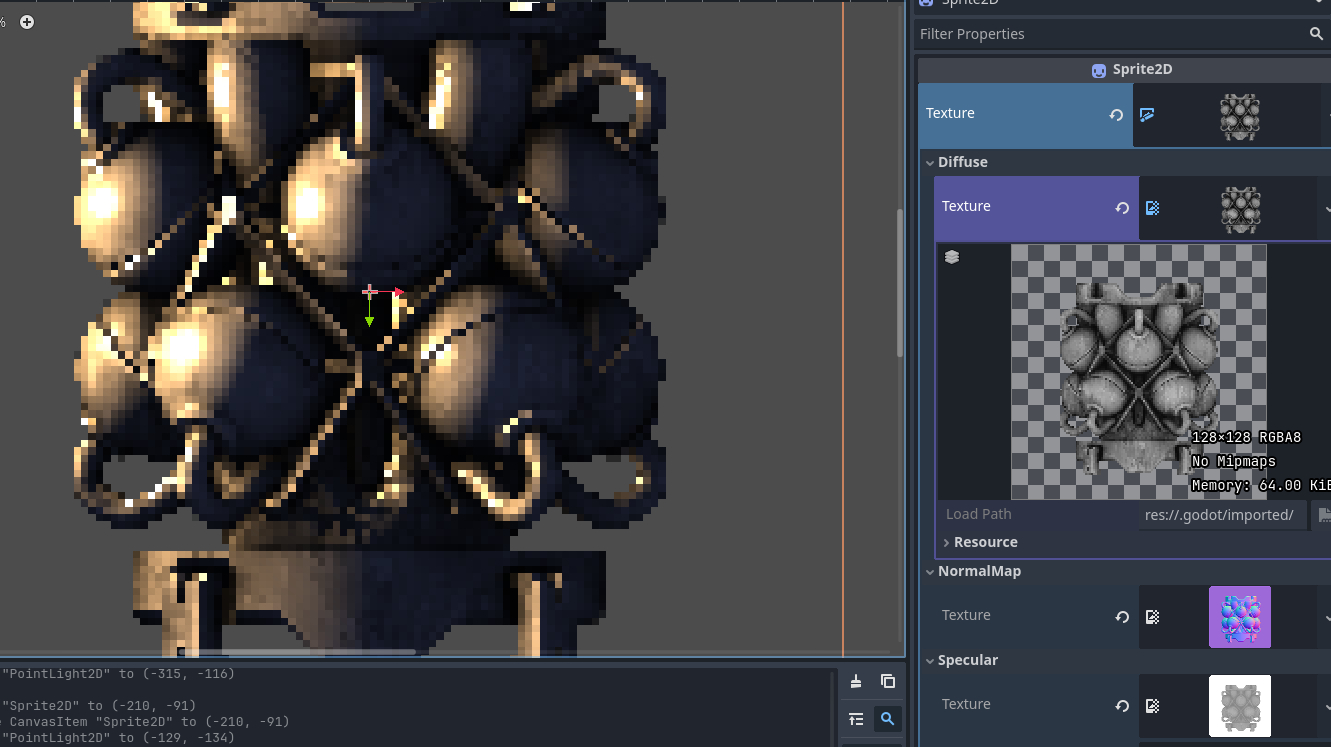Toggle the output log search filter
Viewport: 1331px width, 747px height.
(x=887, y=718)
